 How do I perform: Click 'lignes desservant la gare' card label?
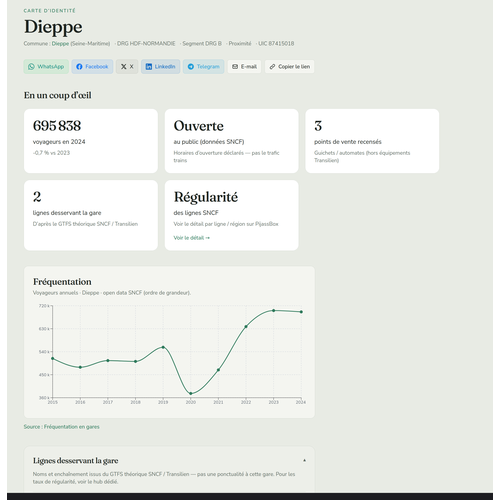click(67, 213)
